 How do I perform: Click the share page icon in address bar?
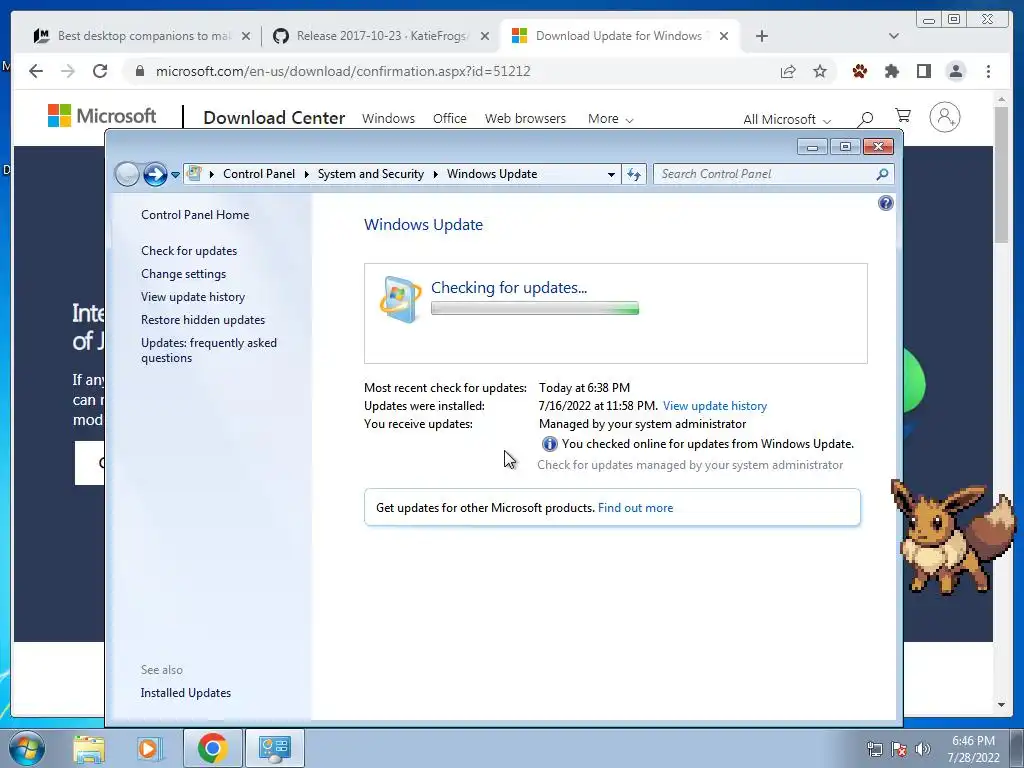click(x=788, y=71)
